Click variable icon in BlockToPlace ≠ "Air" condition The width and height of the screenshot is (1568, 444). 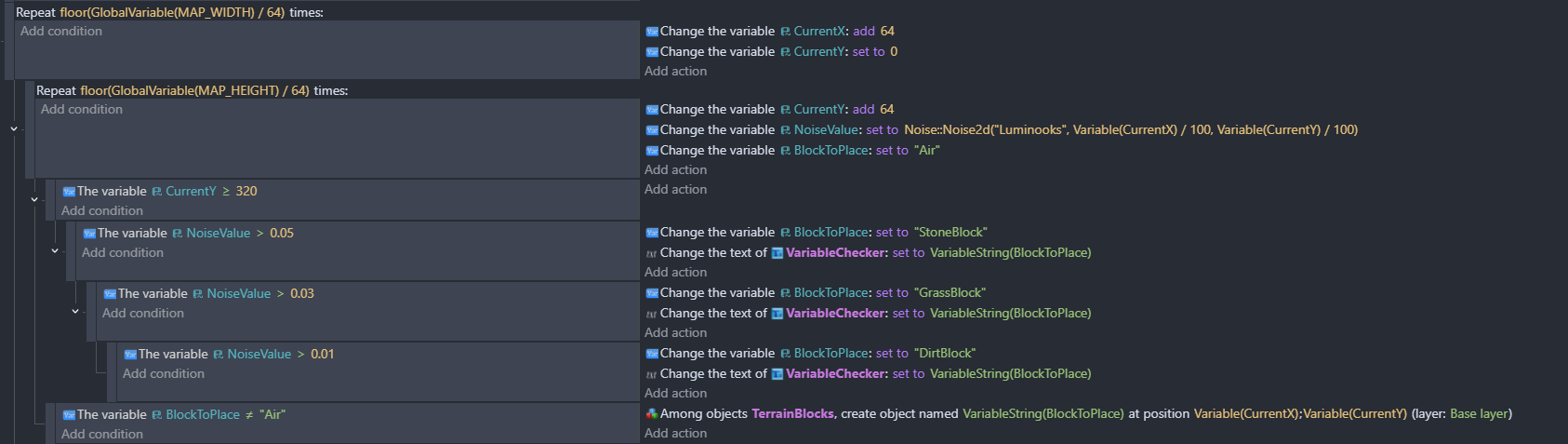pos(69,415)
